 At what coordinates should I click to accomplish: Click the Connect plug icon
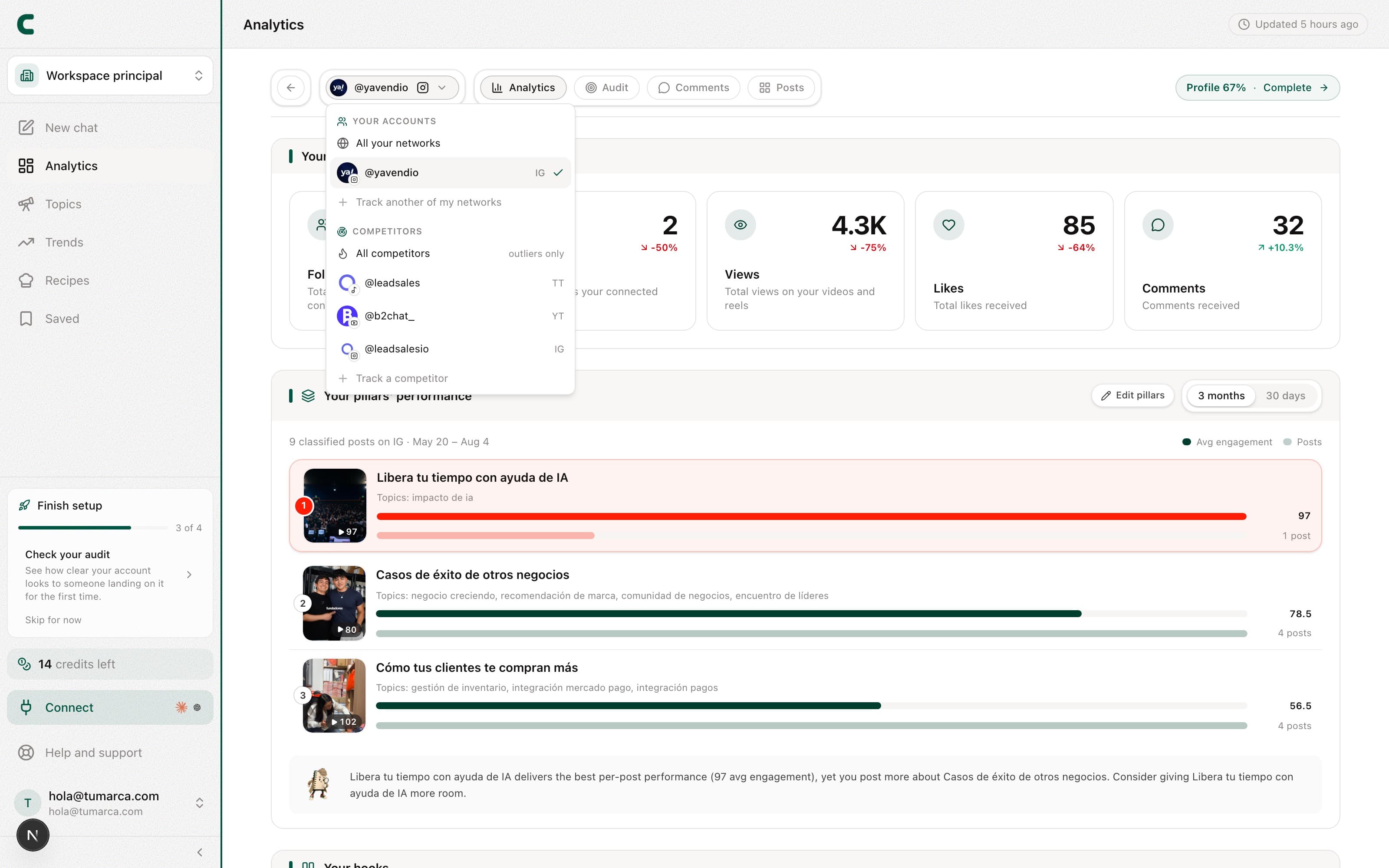tap(26, 707)
